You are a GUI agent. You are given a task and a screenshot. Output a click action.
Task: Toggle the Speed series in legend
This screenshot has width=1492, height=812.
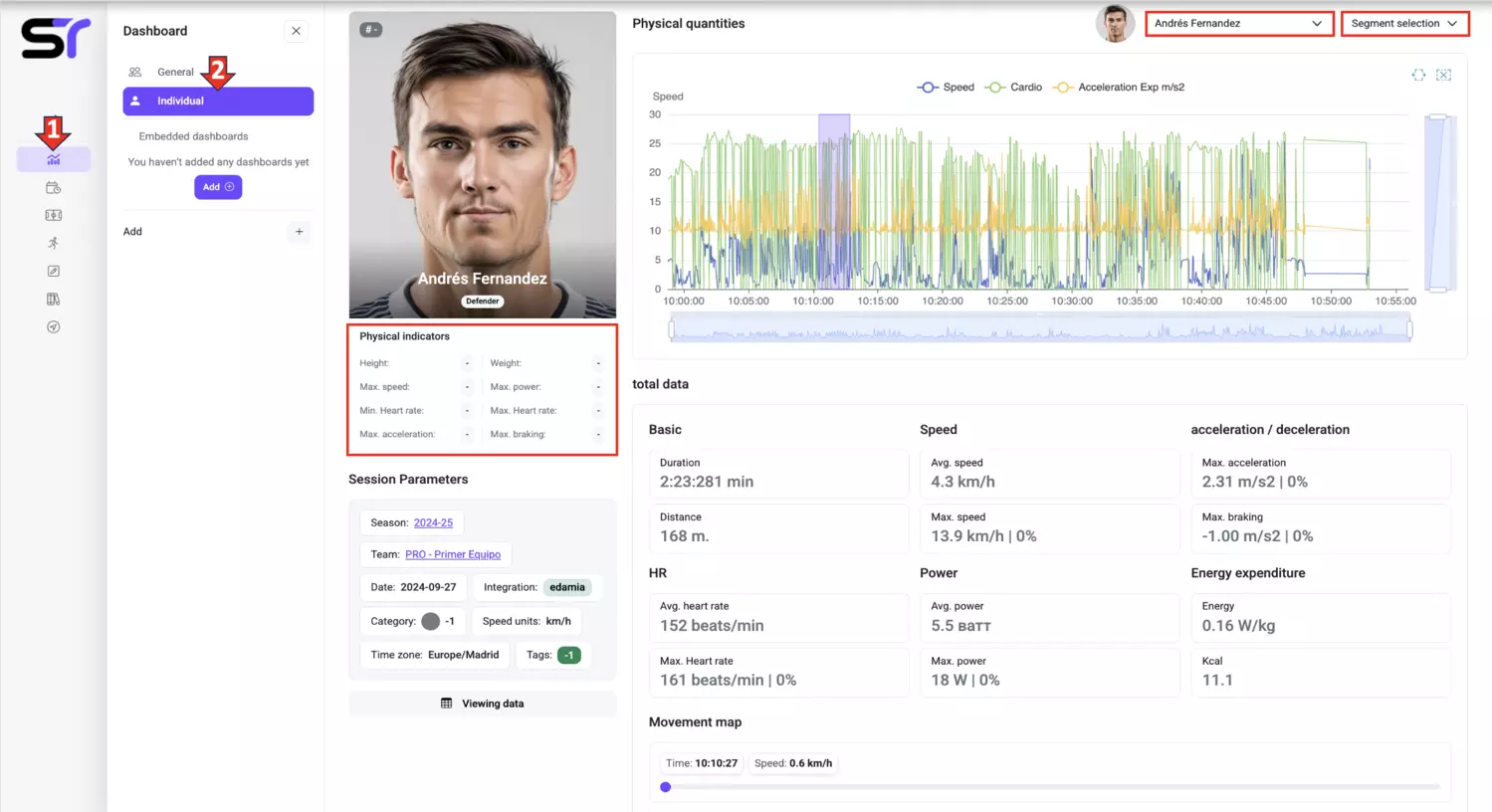(946, 88)
